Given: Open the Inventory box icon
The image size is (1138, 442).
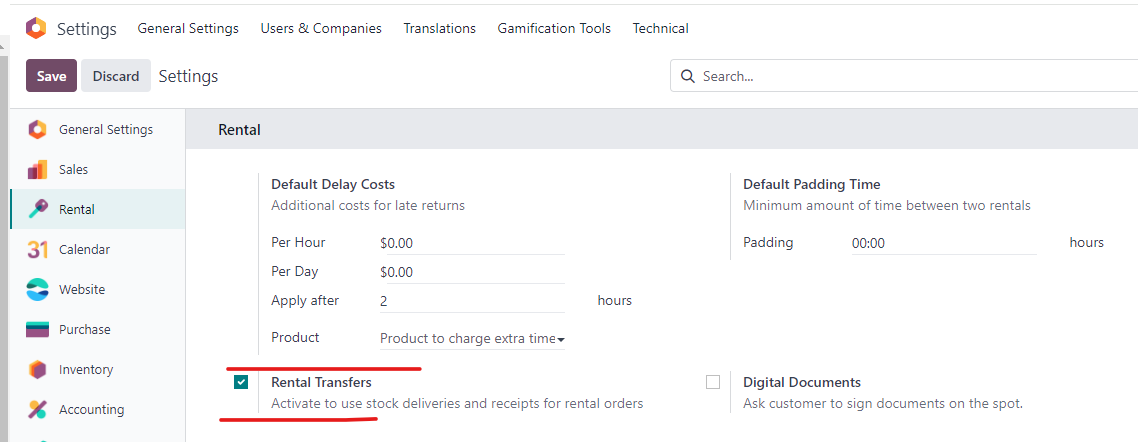Looking at the screenshot, I should pos(37,369).
